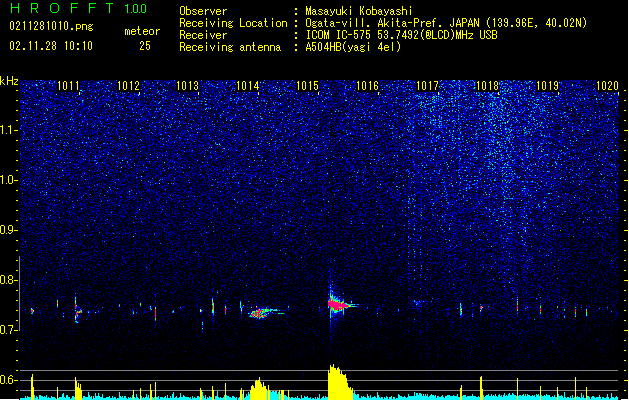Click the 1.1 kHz frequency label
Screen dimensions: 629x400
[x=9, y=130]
